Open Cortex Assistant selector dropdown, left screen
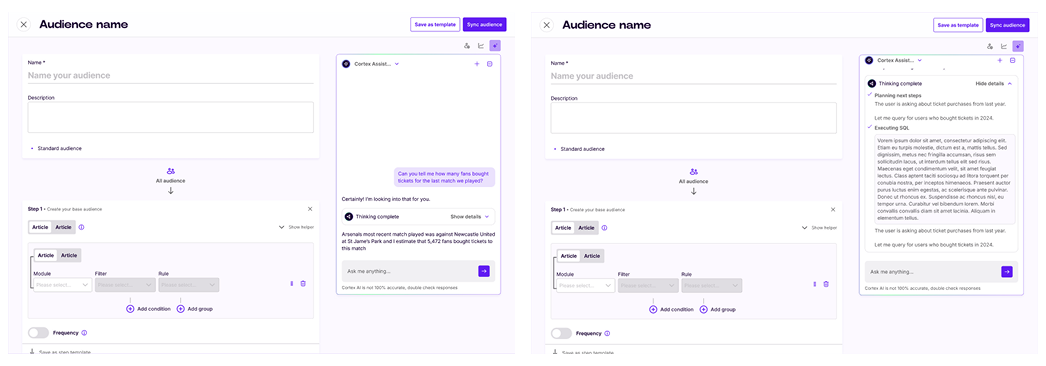 (371, 64)
